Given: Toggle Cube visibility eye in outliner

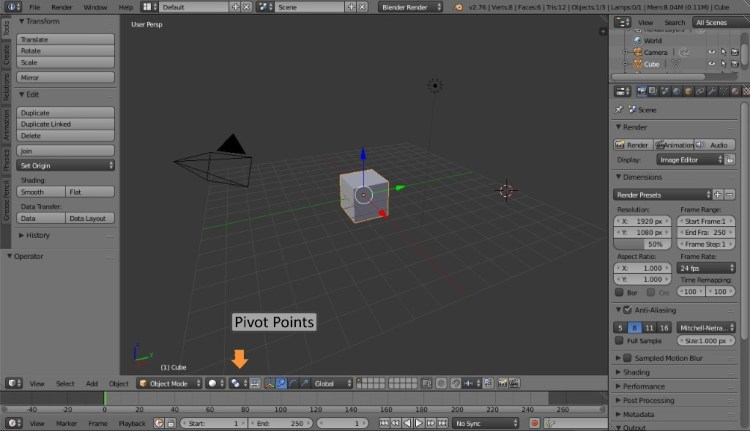Looking at the screenshot, I should (712, 64).
